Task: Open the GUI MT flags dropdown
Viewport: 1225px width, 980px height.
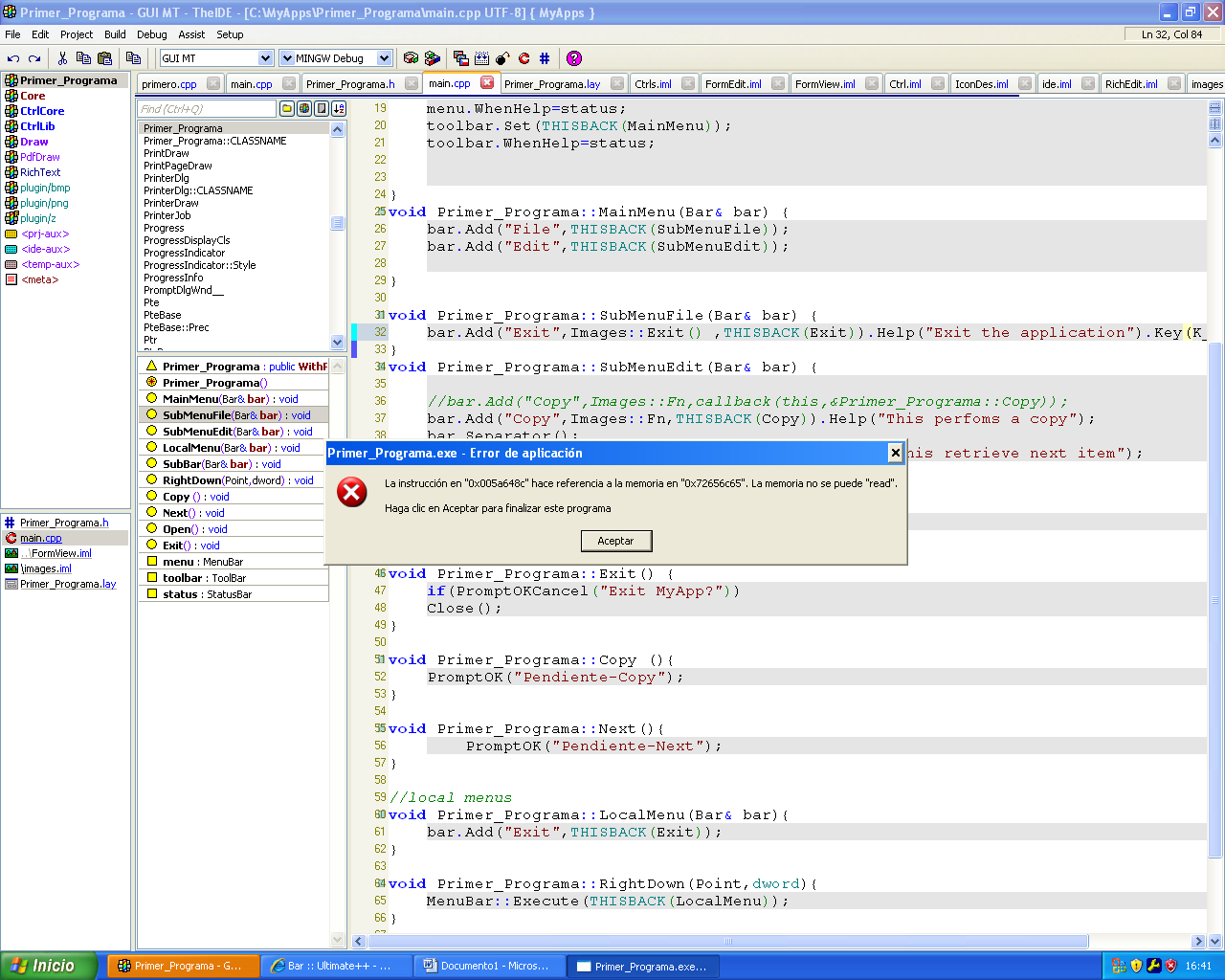Action: [x=265, y=58]
